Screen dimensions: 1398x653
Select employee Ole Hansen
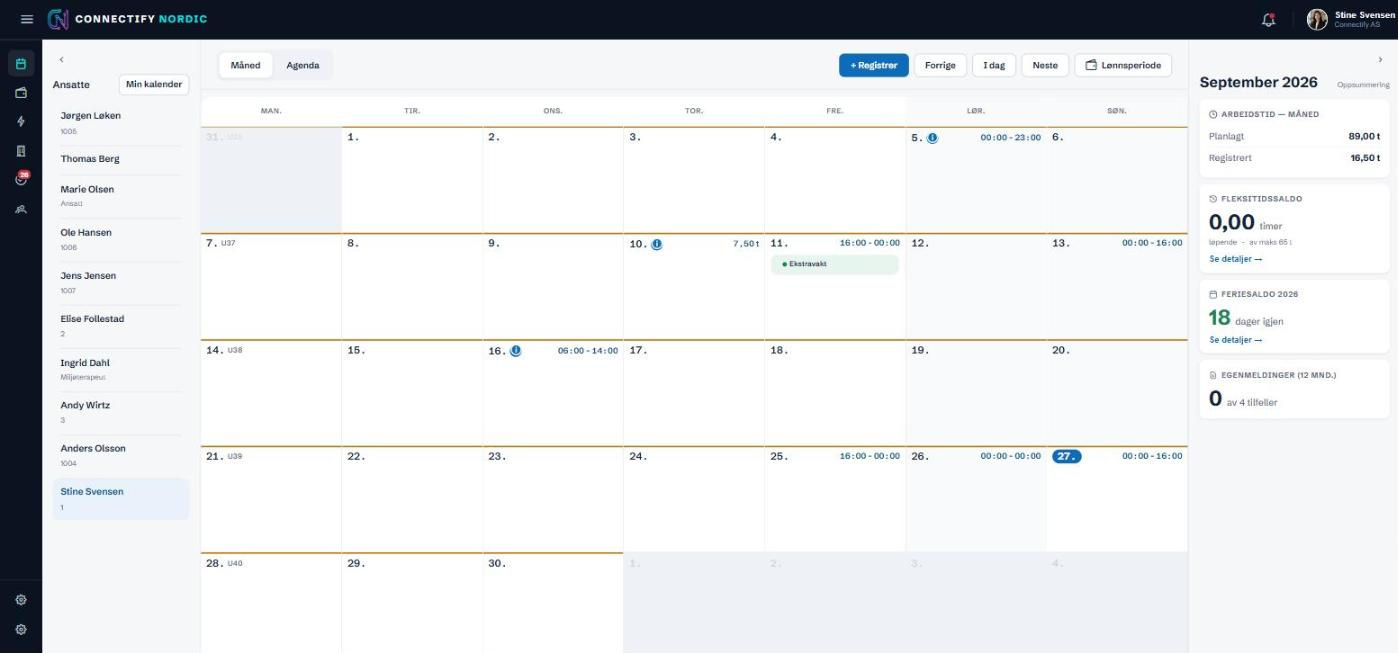[120, 239]
